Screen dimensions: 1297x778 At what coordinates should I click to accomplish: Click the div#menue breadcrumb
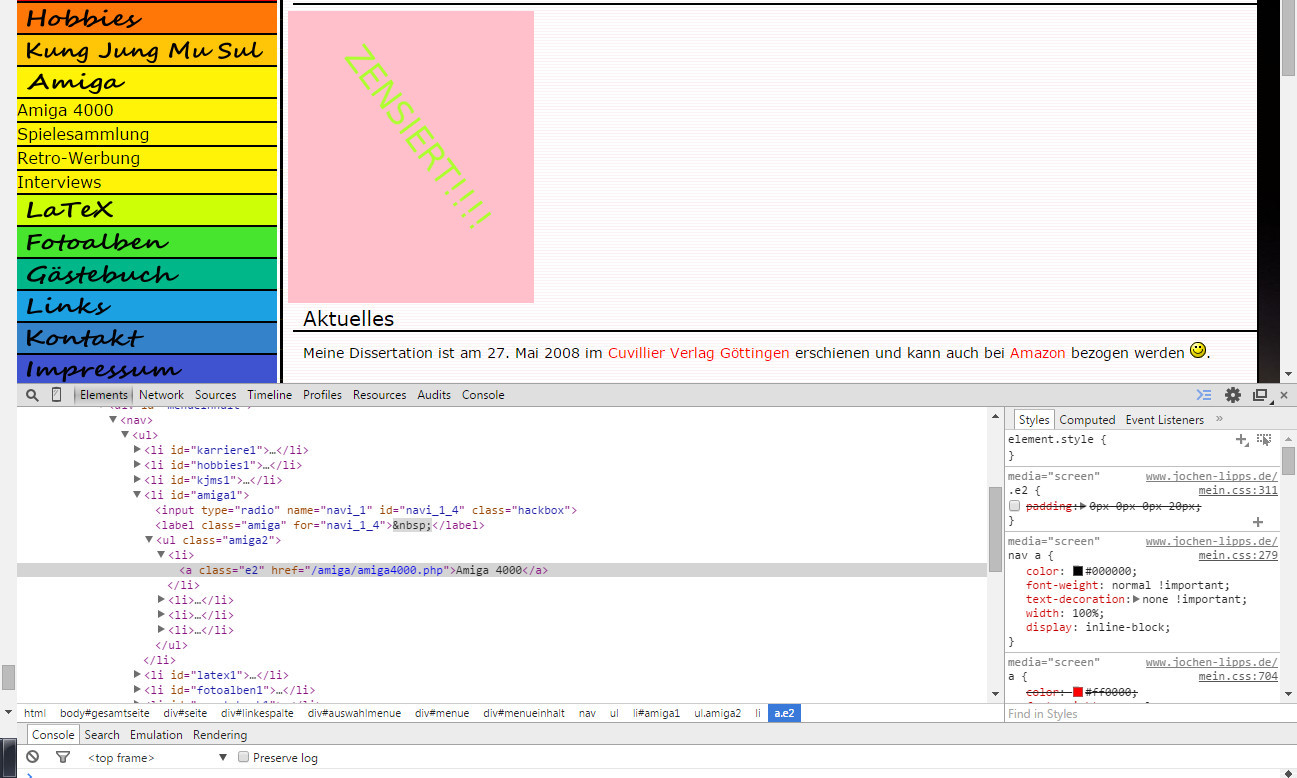tap(444, 713)
